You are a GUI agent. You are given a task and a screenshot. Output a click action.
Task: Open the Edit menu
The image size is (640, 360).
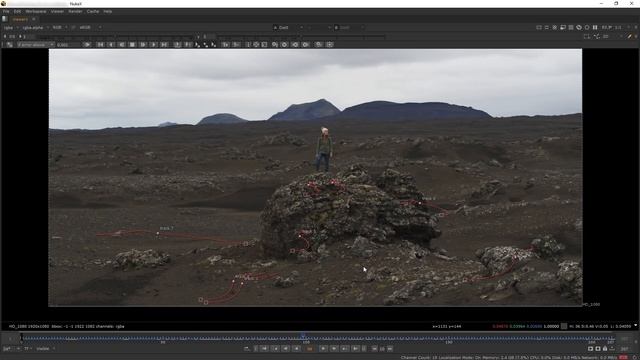[17, 11]
